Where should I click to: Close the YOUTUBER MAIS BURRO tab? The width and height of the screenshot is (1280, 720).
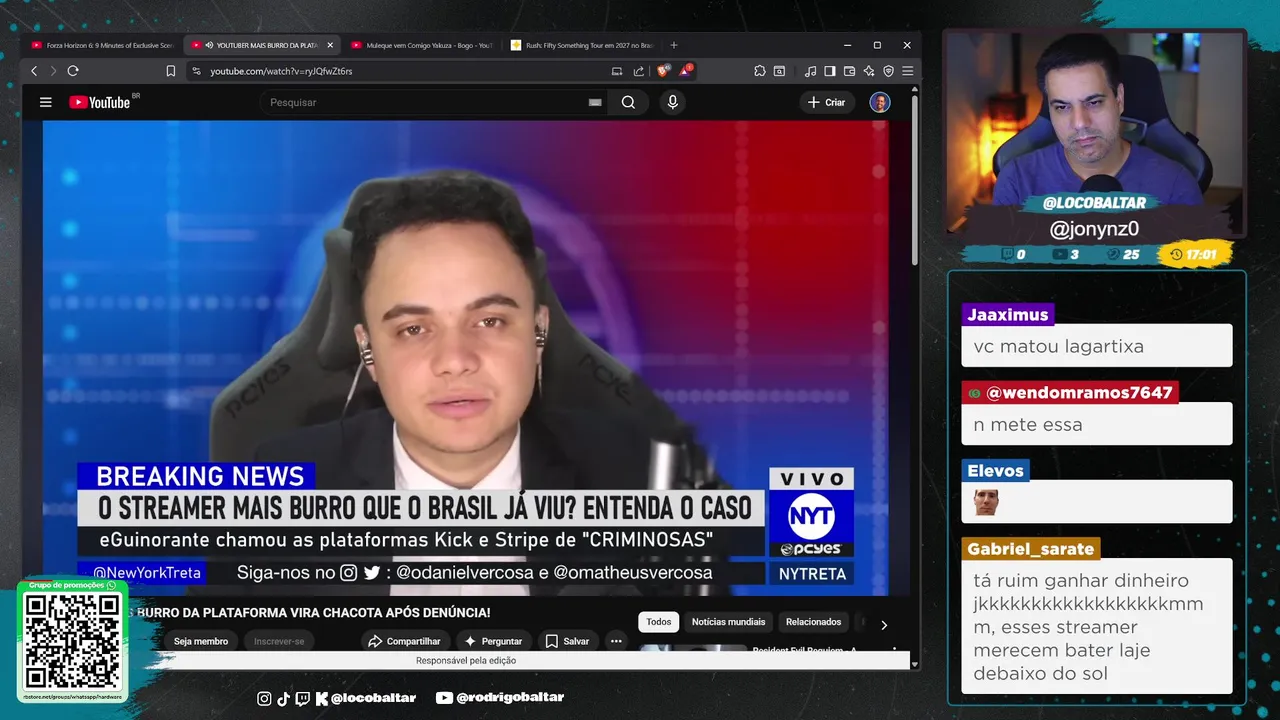coord(330,45)
